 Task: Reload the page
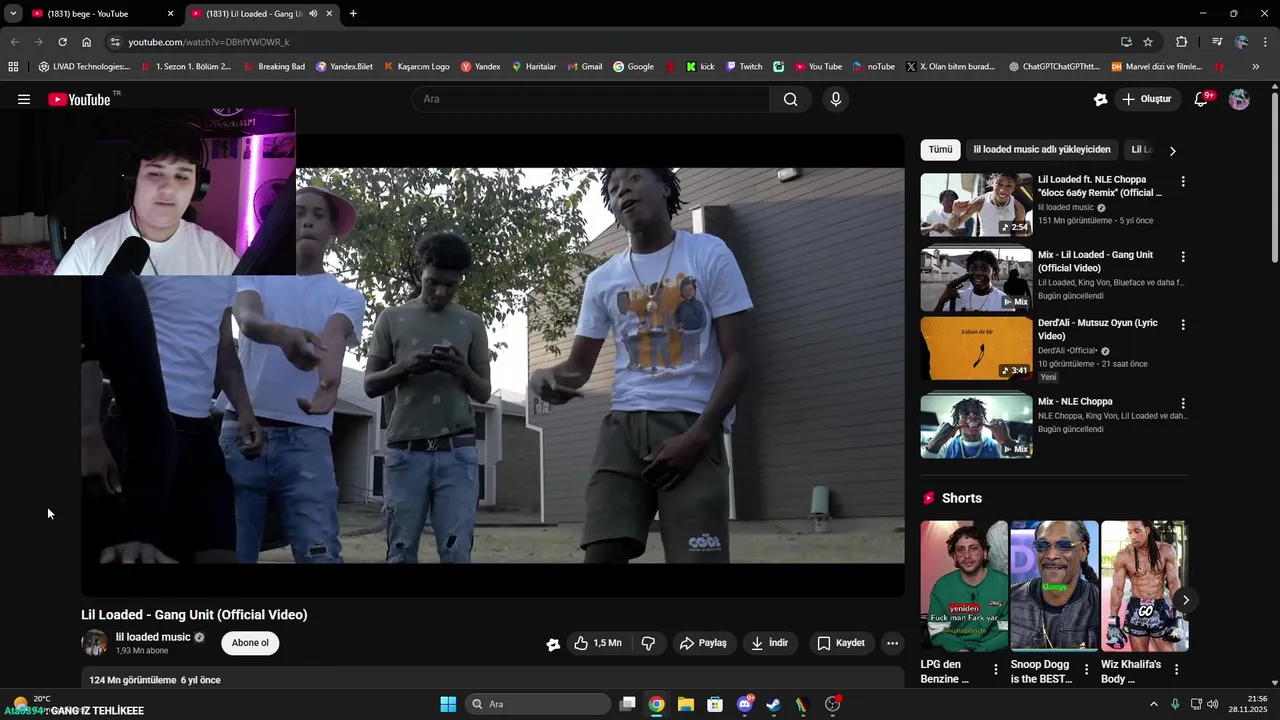click(x=62, y=42)
